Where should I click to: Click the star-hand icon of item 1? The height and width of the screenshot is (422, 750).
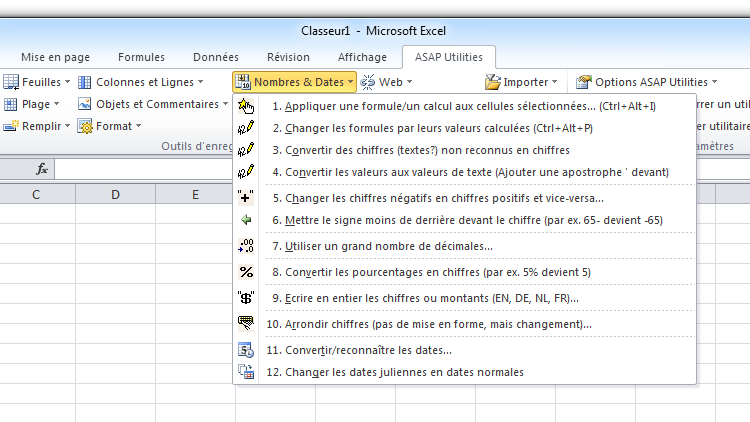click(x=246, y=106)
